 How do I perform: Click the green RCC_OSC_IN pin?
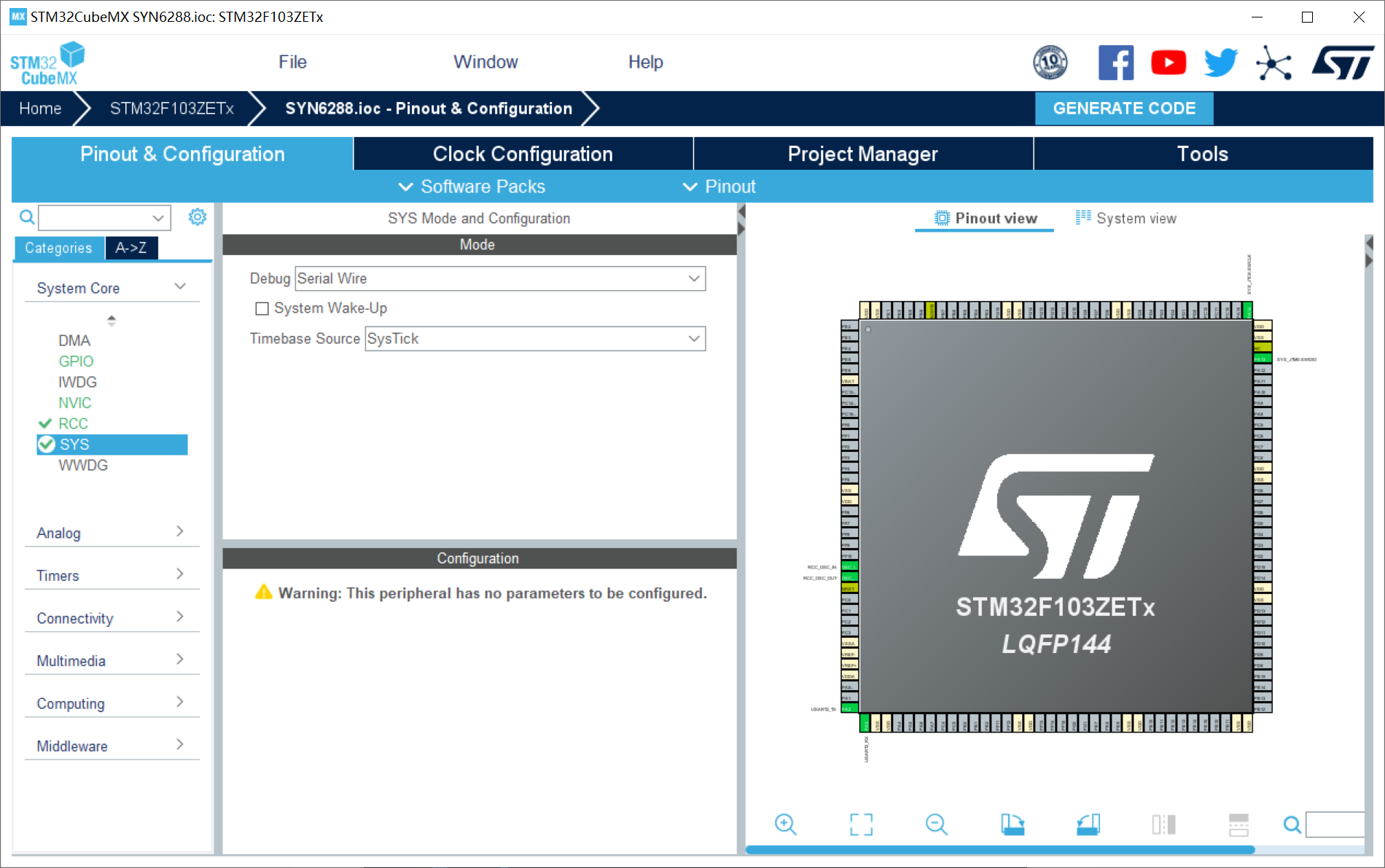850,566
